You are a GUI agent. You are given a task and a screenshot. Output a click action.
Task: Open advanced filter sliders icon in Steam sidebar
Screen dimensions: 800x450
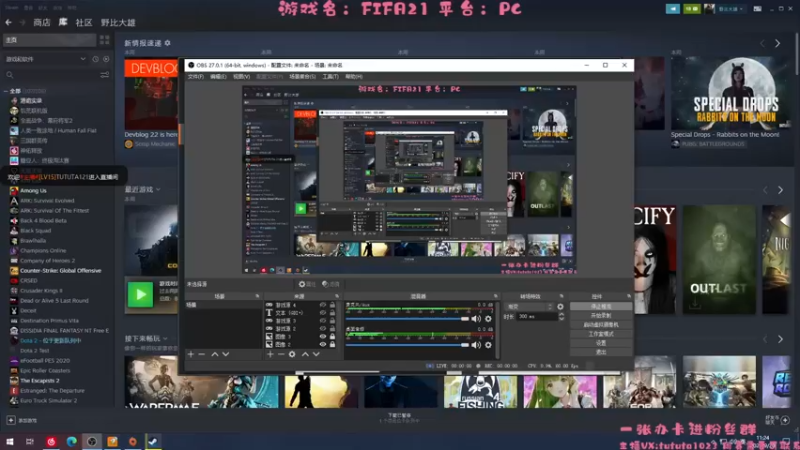105,75
